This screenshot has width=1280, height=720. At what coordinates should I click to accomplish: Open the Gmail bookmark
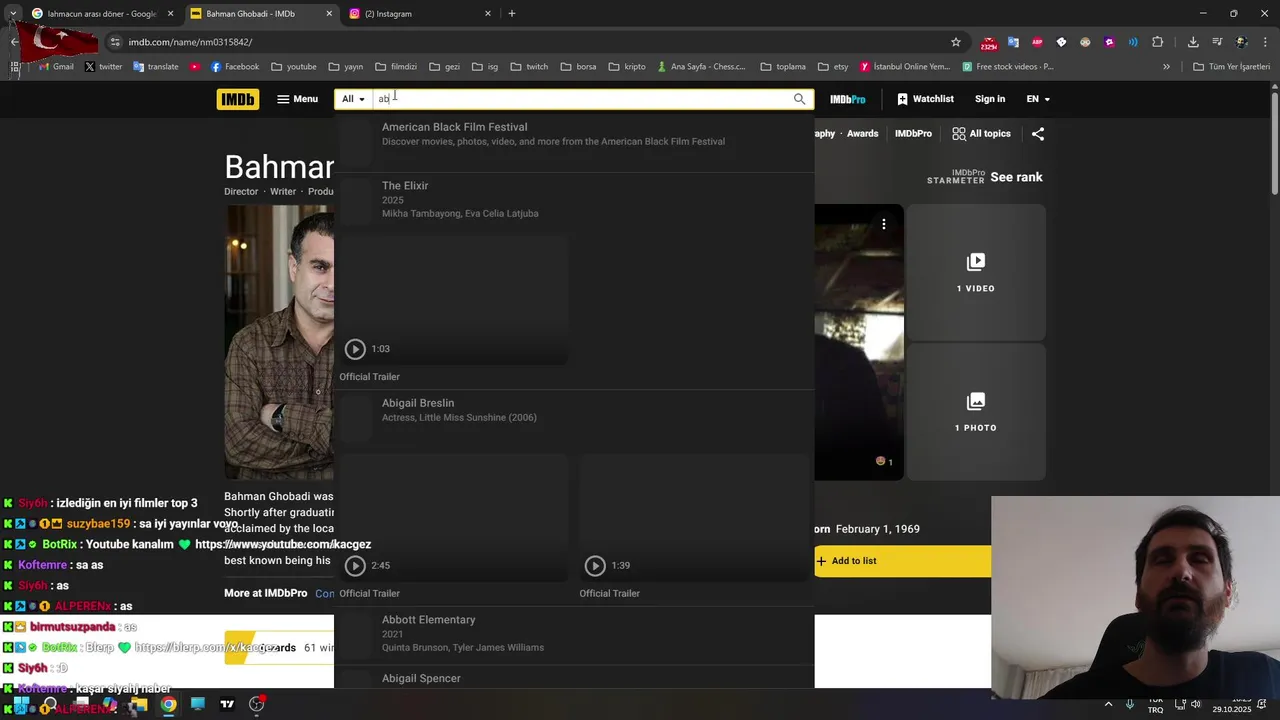pyautogui.click(x=56, y=67)
